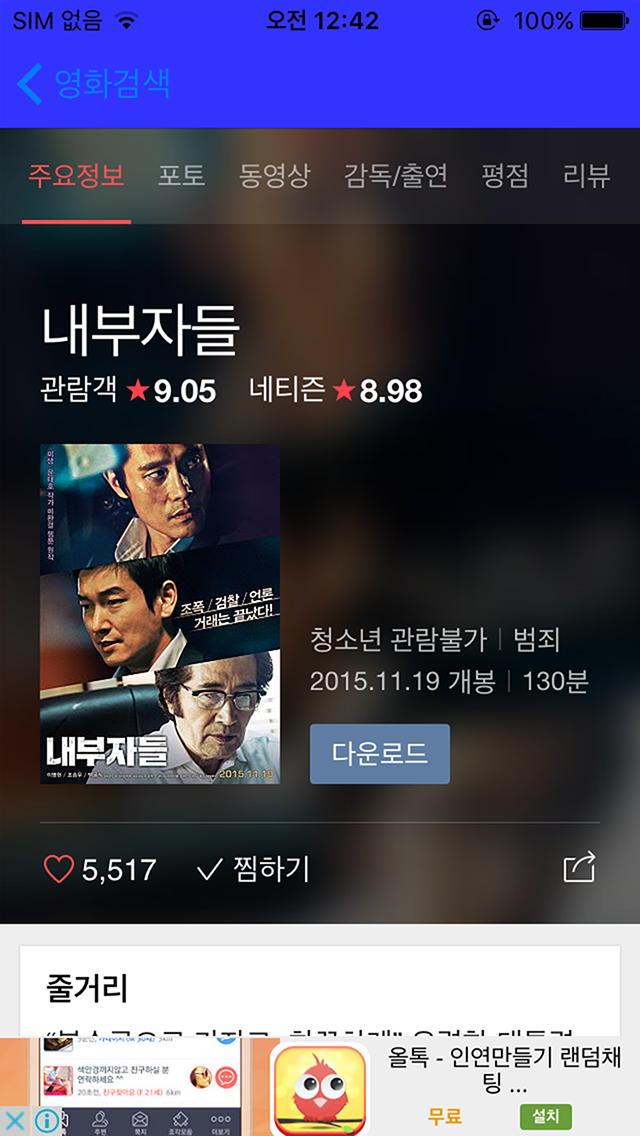Tap the share icon
The width and height of the screenshot is (640, 1136).
click(x=579, y=866)
